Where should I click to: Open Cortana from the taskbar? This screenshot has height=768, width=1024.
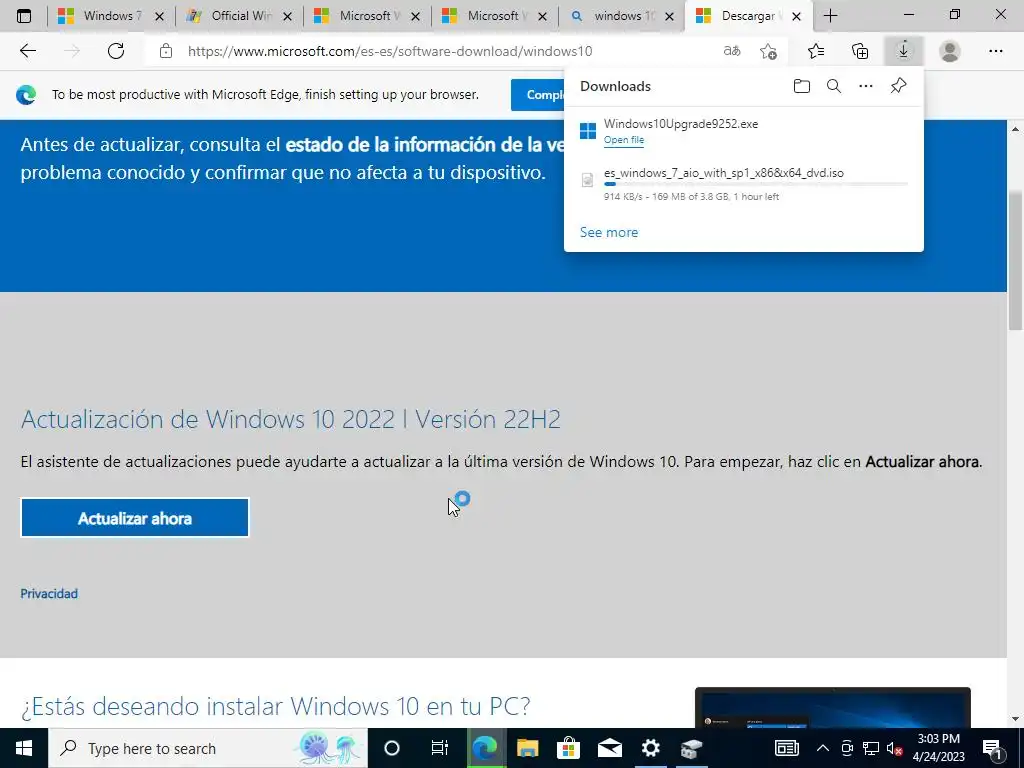click(391, 748)
